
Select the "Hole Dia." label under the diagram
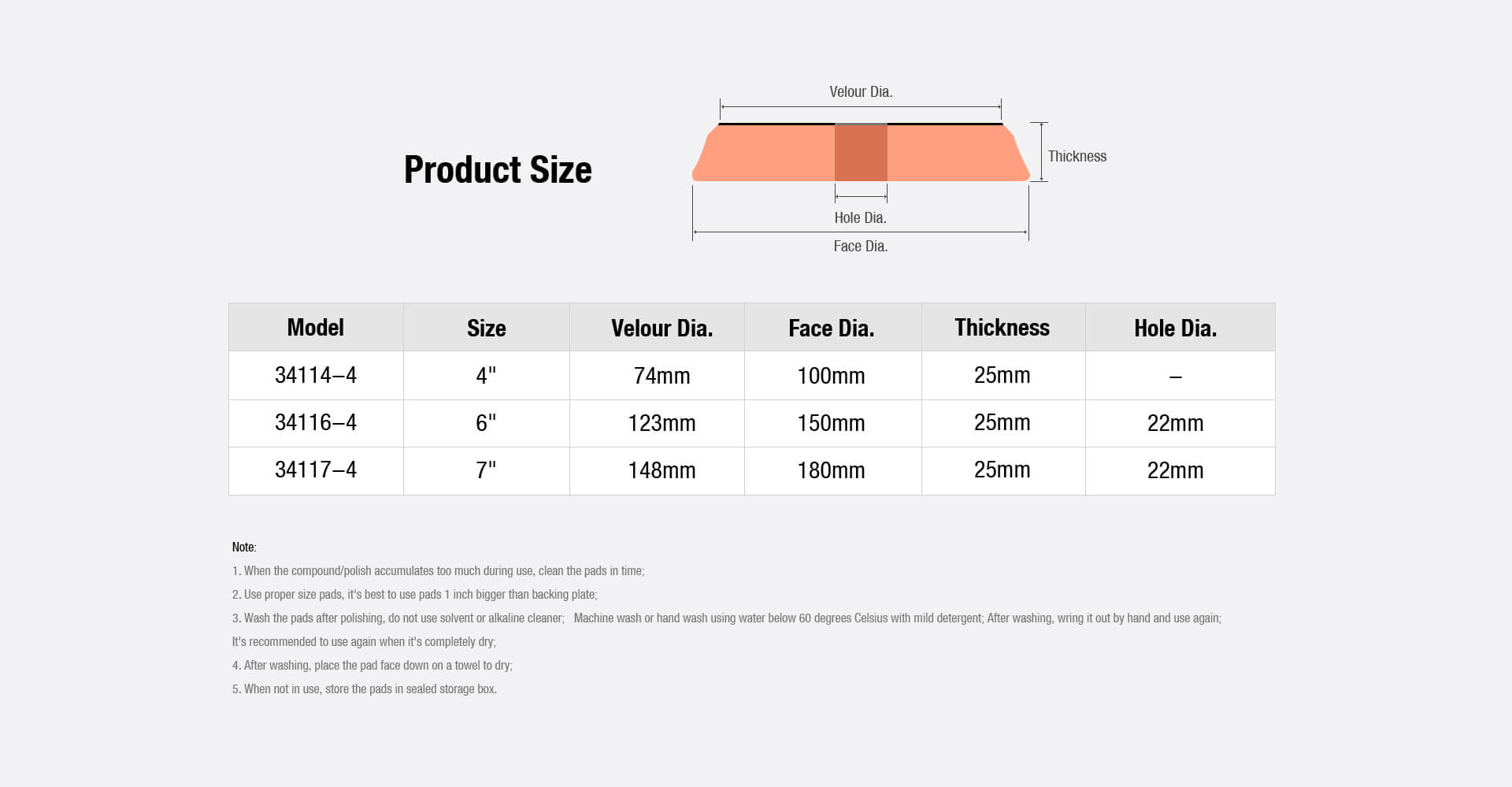click(x=860, y=218)
